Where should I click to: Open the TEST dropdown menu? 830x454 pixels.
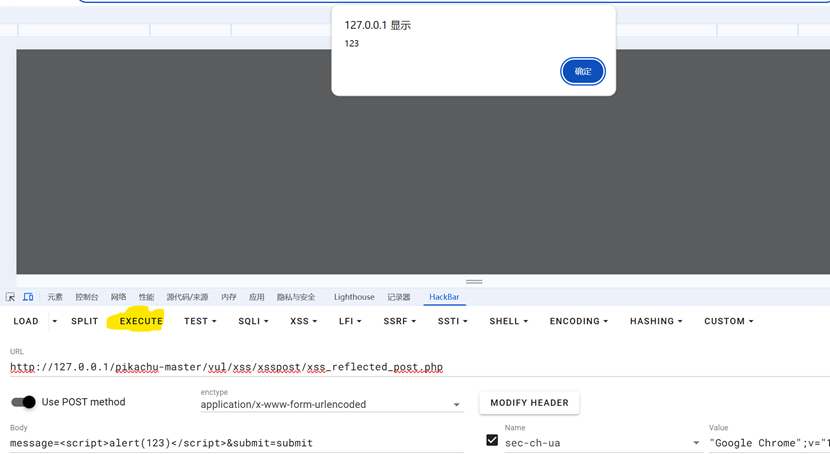coord(200,321)
